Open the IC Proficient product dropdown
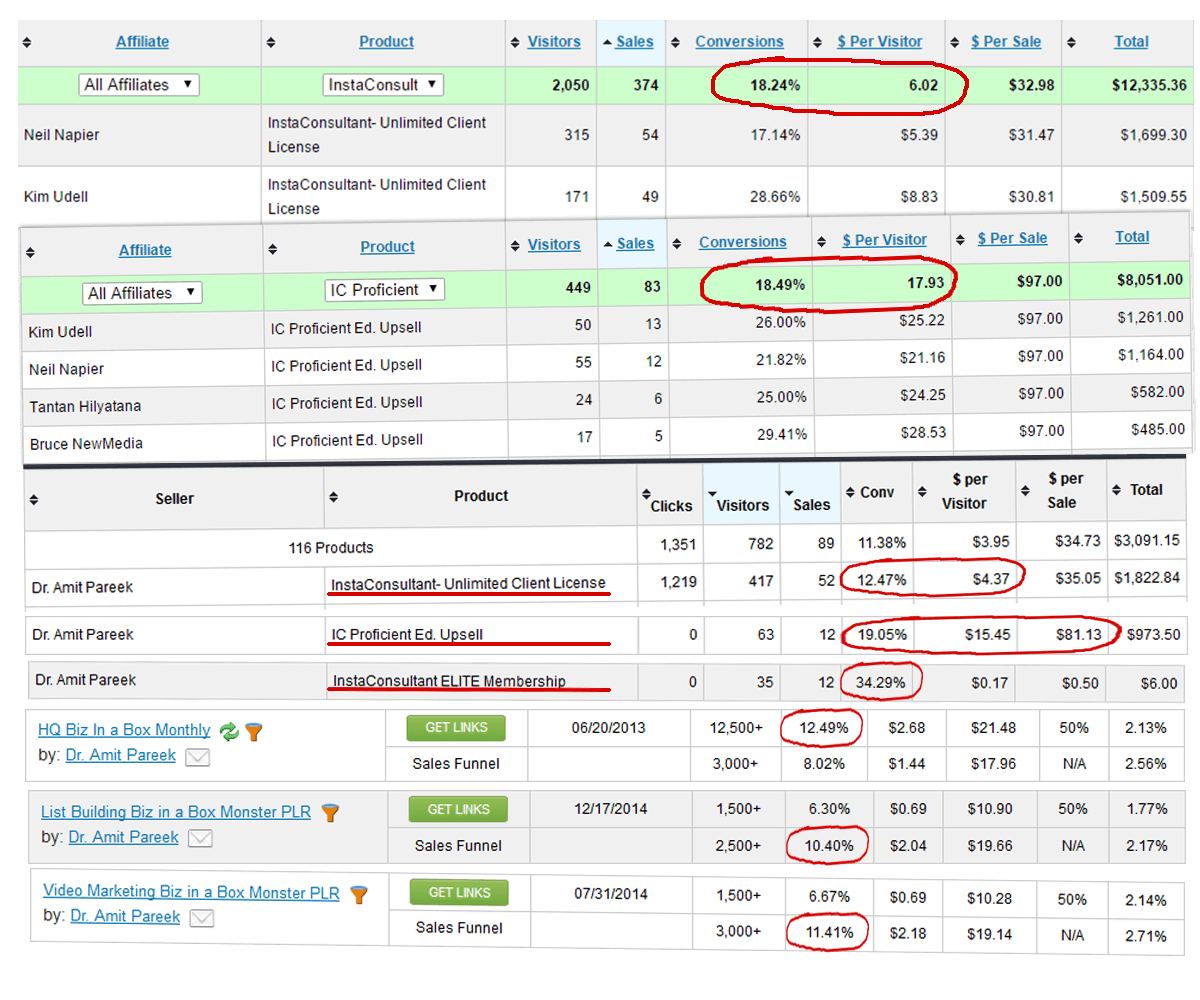 [385, 290]
